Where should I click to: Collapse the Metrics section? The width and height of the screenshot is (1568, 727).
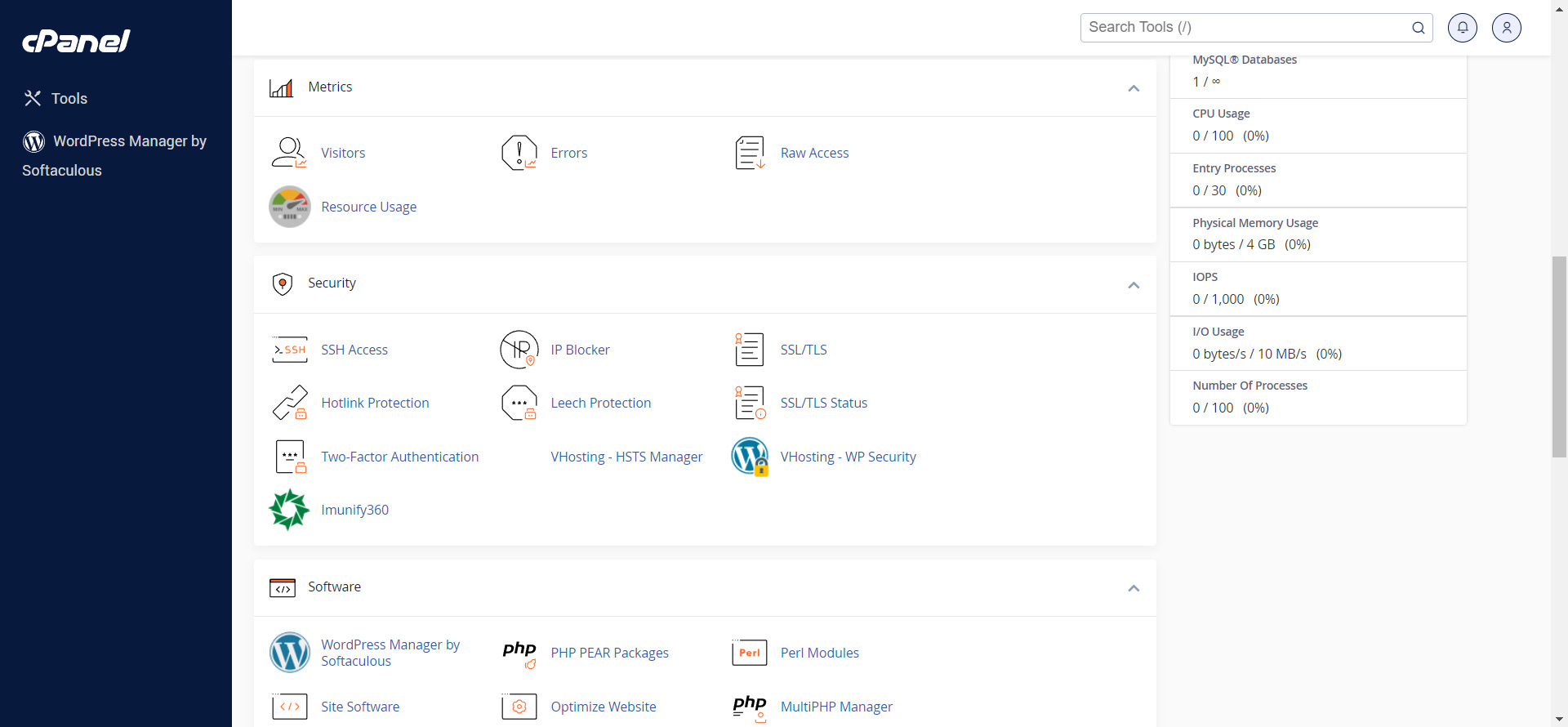[x=1134, y=88]
